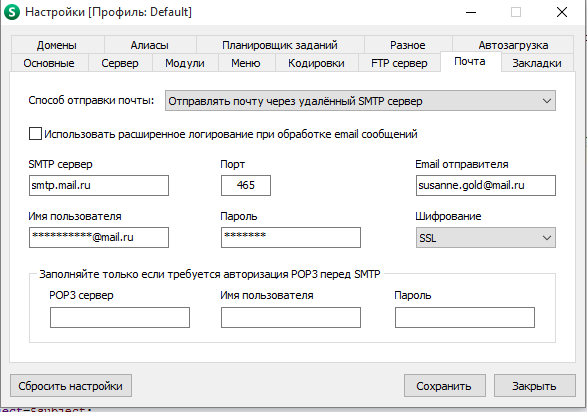Viewport: 587px width, 412px height.
Task: Click the green S application icon
Action: click(x=12, y=12)
